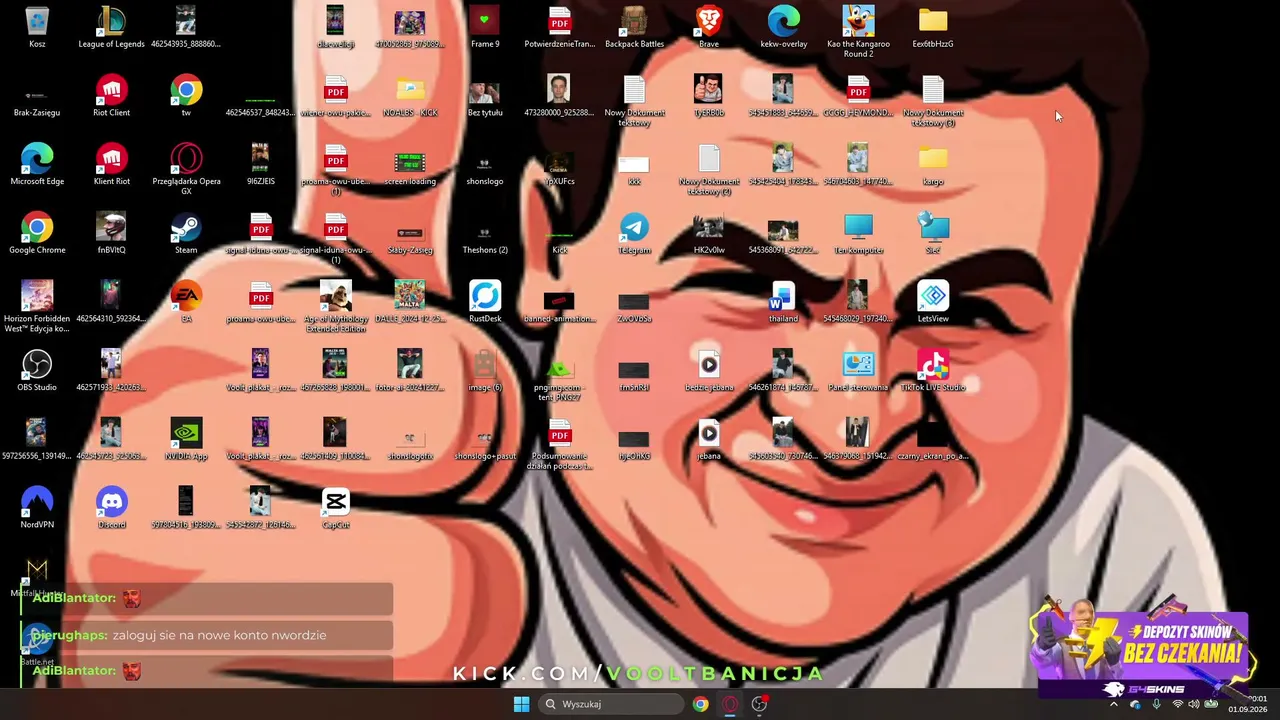This screenshot has width=1280, height=720.
Task: Focus the Wyszukaj taskbar search box
Action: tap(609, 704)
